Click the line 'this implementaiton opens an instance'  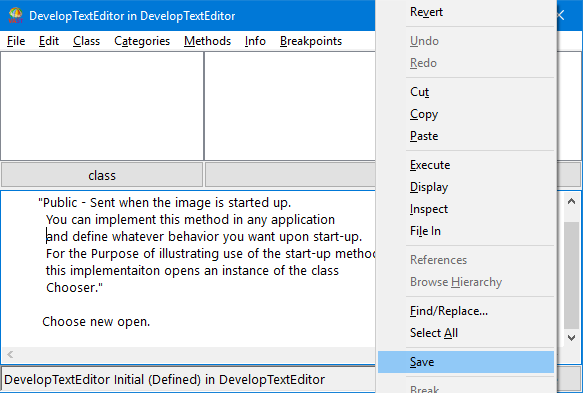pos(192,270)
